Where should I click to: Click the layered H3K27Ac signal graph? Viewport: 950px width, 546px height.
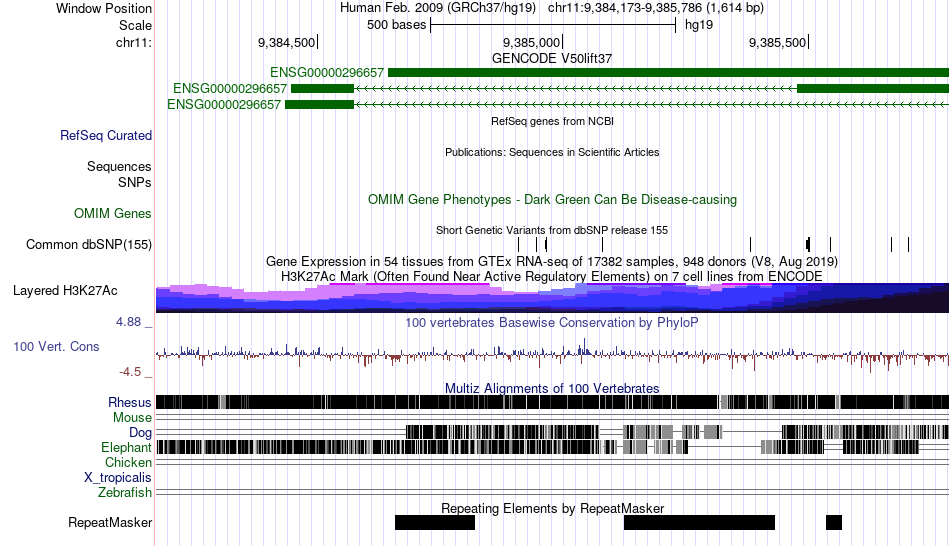[552, 298]
